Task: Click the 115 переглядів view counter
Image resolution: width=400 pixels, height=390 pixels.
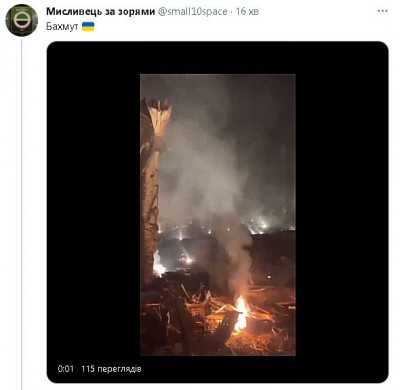Action: [111, 369]
